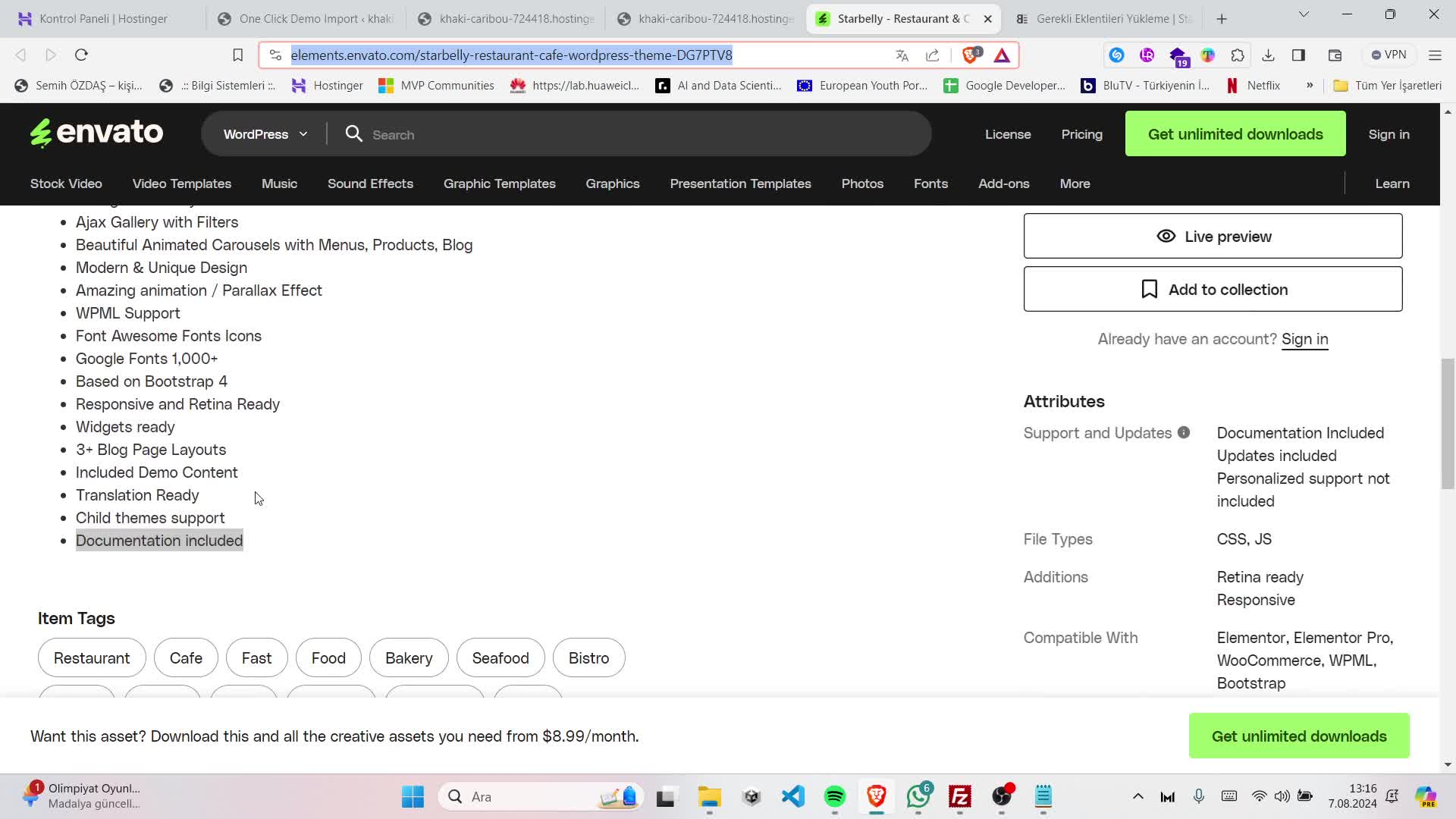The image size is (1456, 819).
Task: Show hidden system tray icons
Action: coord(1137,796)
